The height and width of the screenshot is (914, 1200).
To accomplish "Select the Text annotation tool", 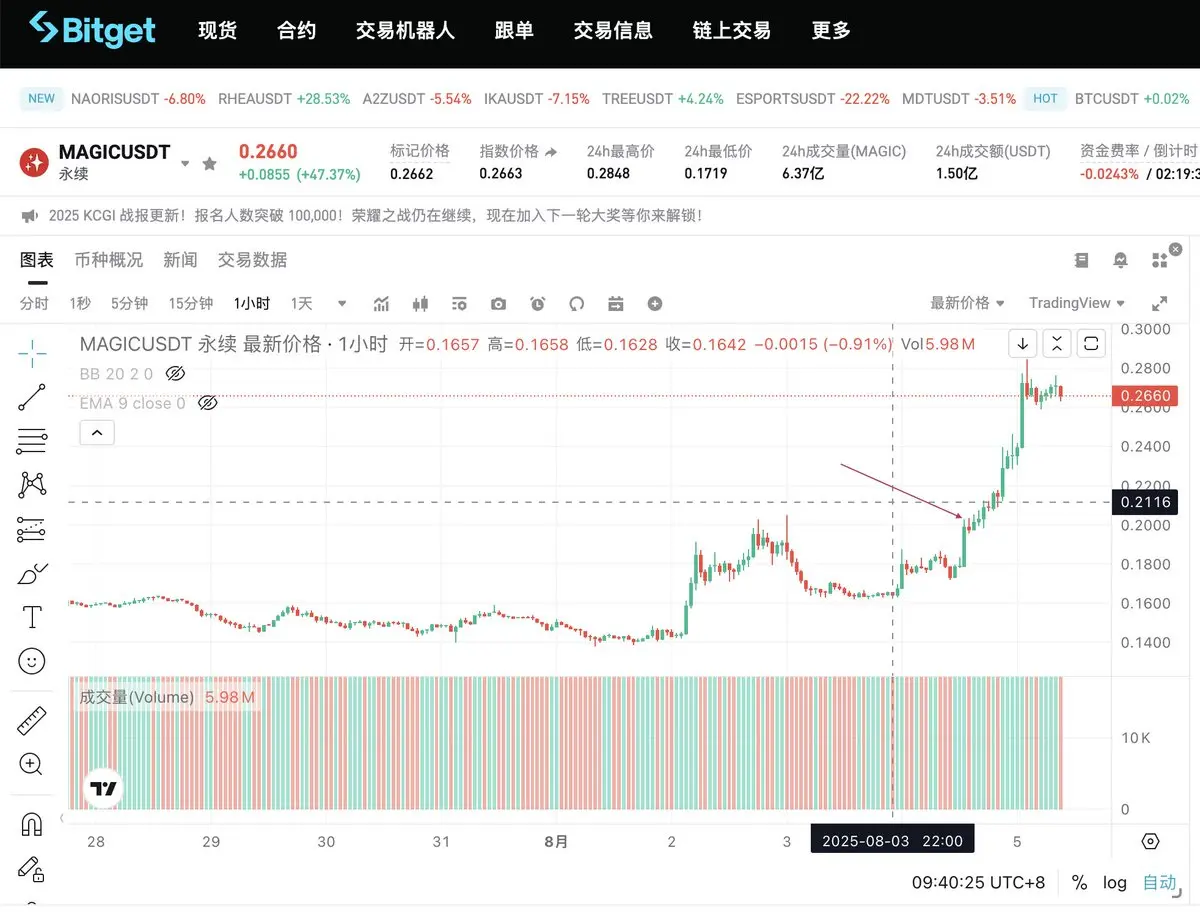I will pos(32,617).
